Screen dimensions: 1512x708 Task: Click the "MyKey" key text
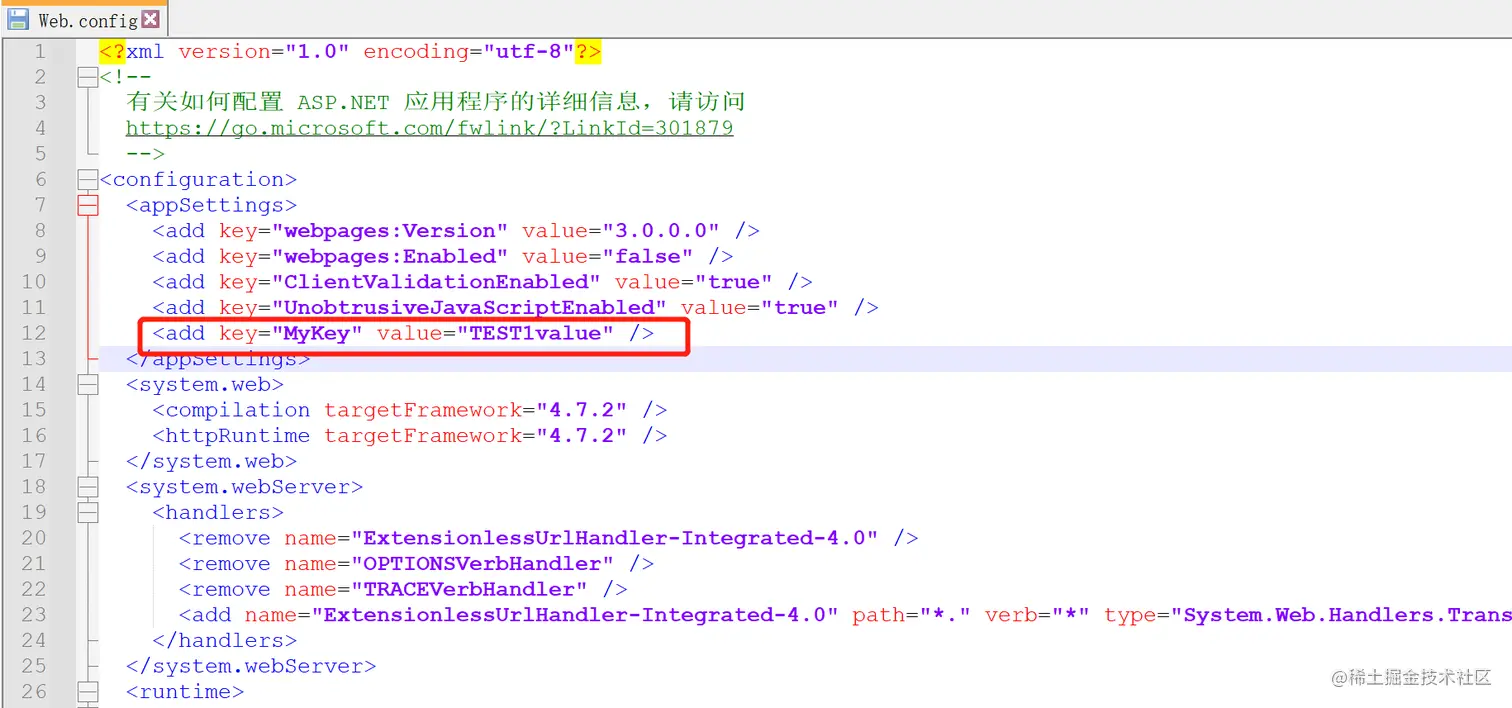click(x=317, y=333)
